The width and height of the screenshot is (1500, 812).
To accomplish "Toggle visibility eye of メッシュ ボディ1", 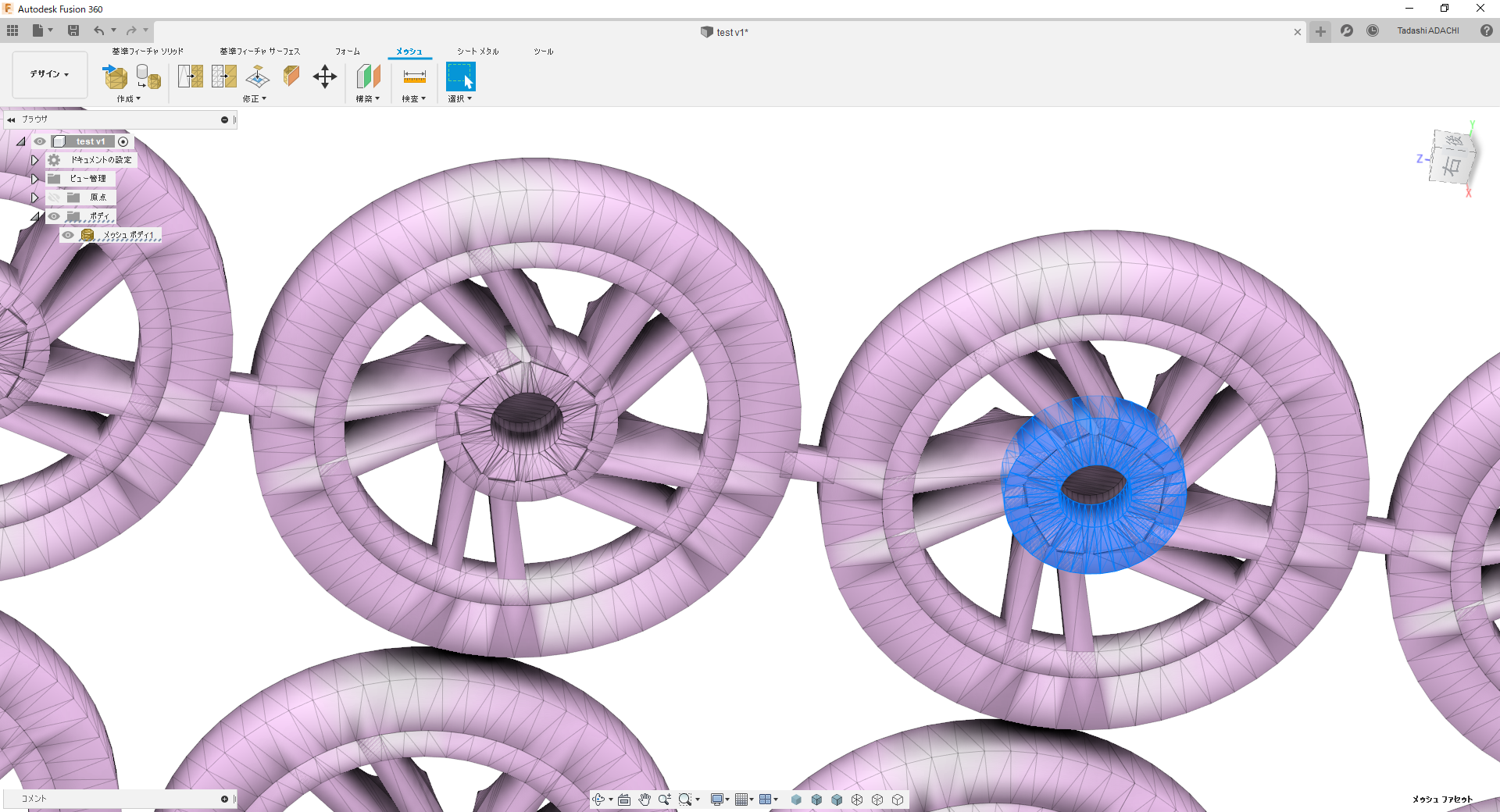I will (69, 235).
